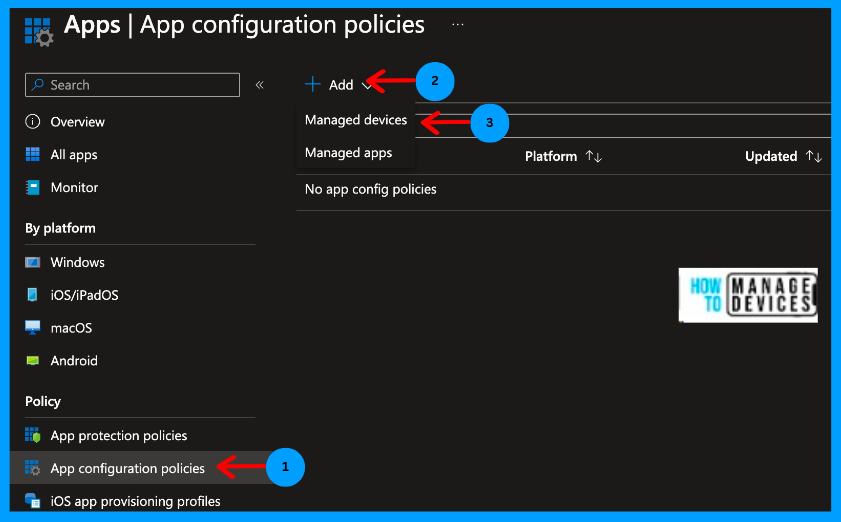This screenshot has height=522, width=841.
Task: Click the App protection policies shield icon
Action: click(x=33, y=435)
